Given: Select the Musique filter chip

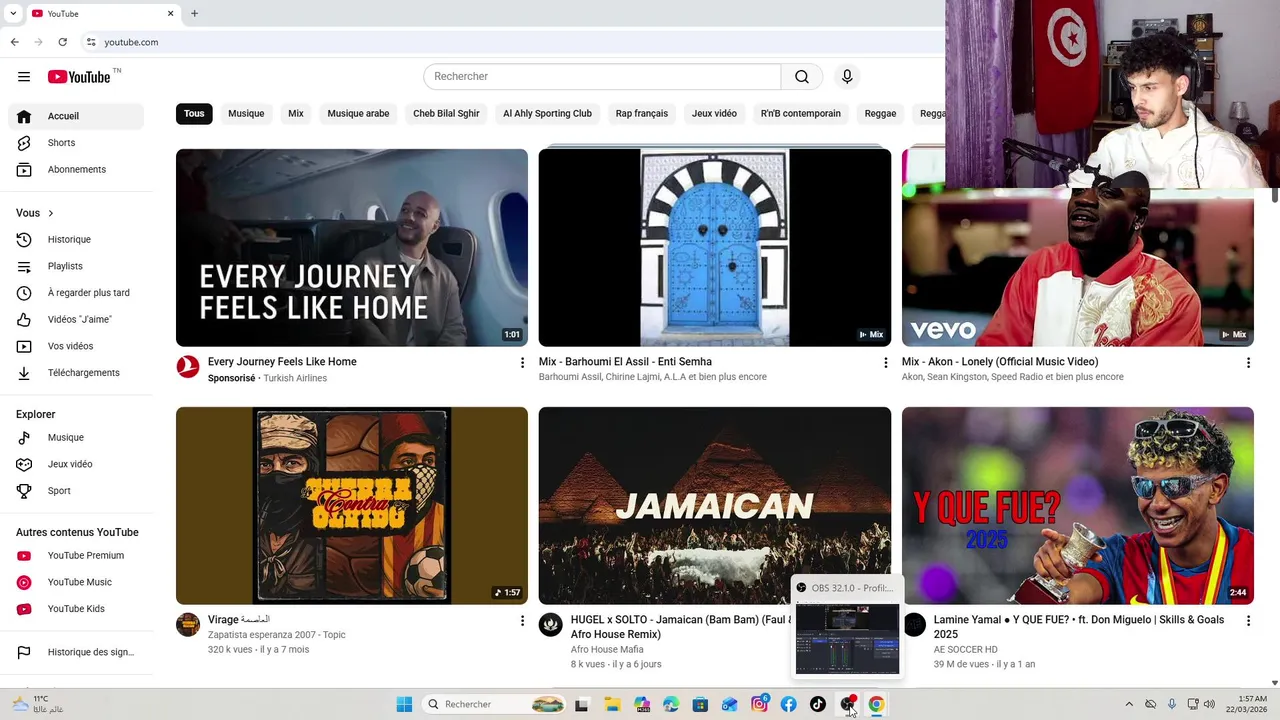Looking at the screenshot, I should point(246,114).
